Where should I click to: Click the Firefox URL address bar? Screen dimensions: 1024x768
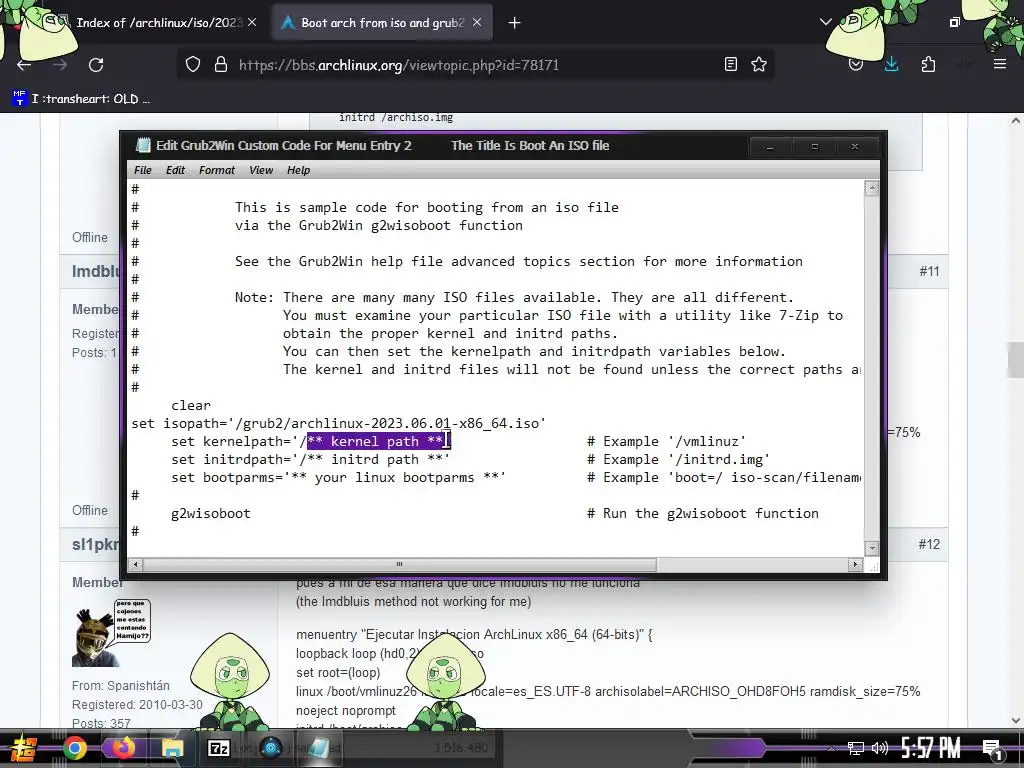pyautogui.click(x=477, y=65)
